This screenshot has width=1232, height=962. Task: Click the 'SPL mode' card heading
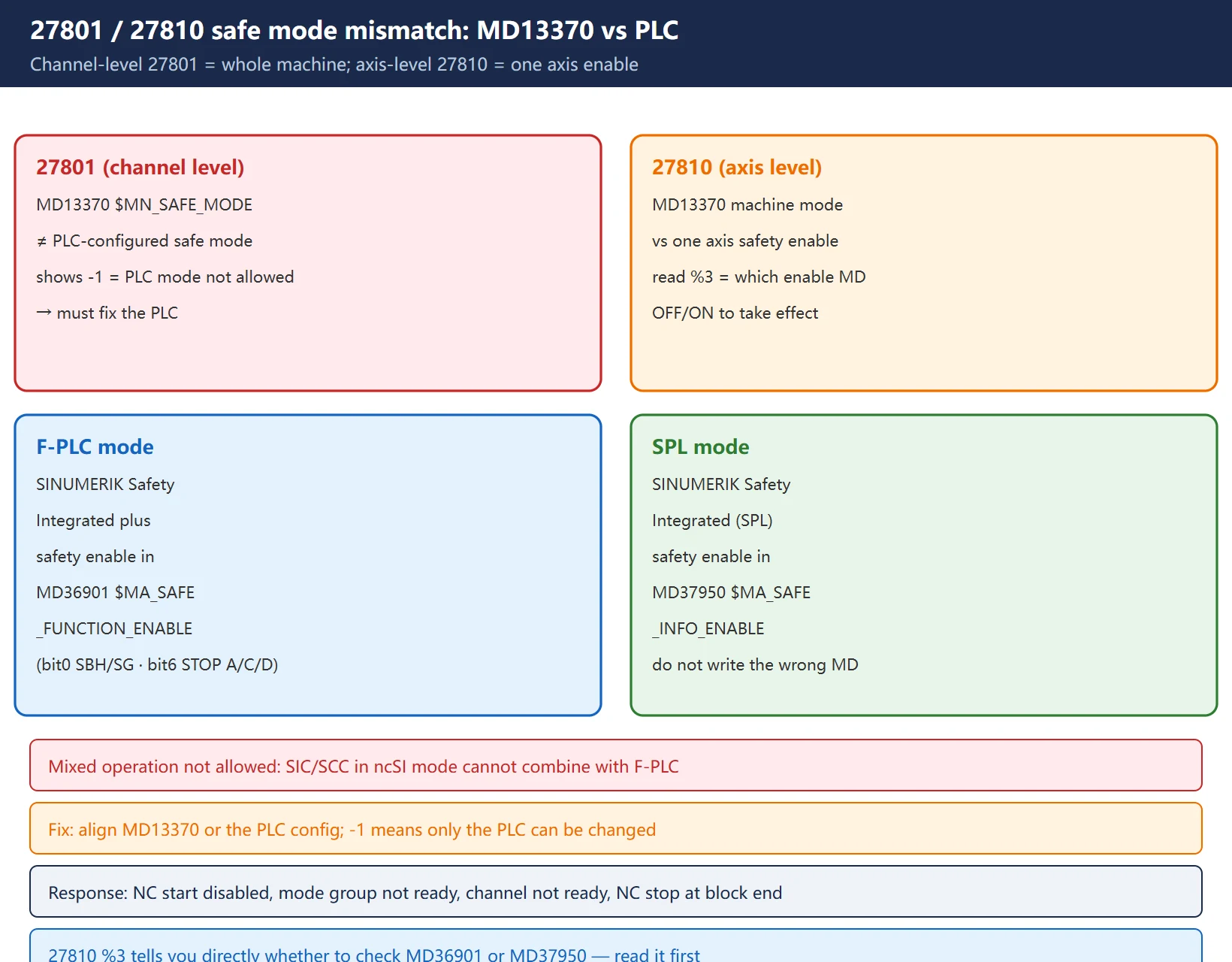click(701, 446)
